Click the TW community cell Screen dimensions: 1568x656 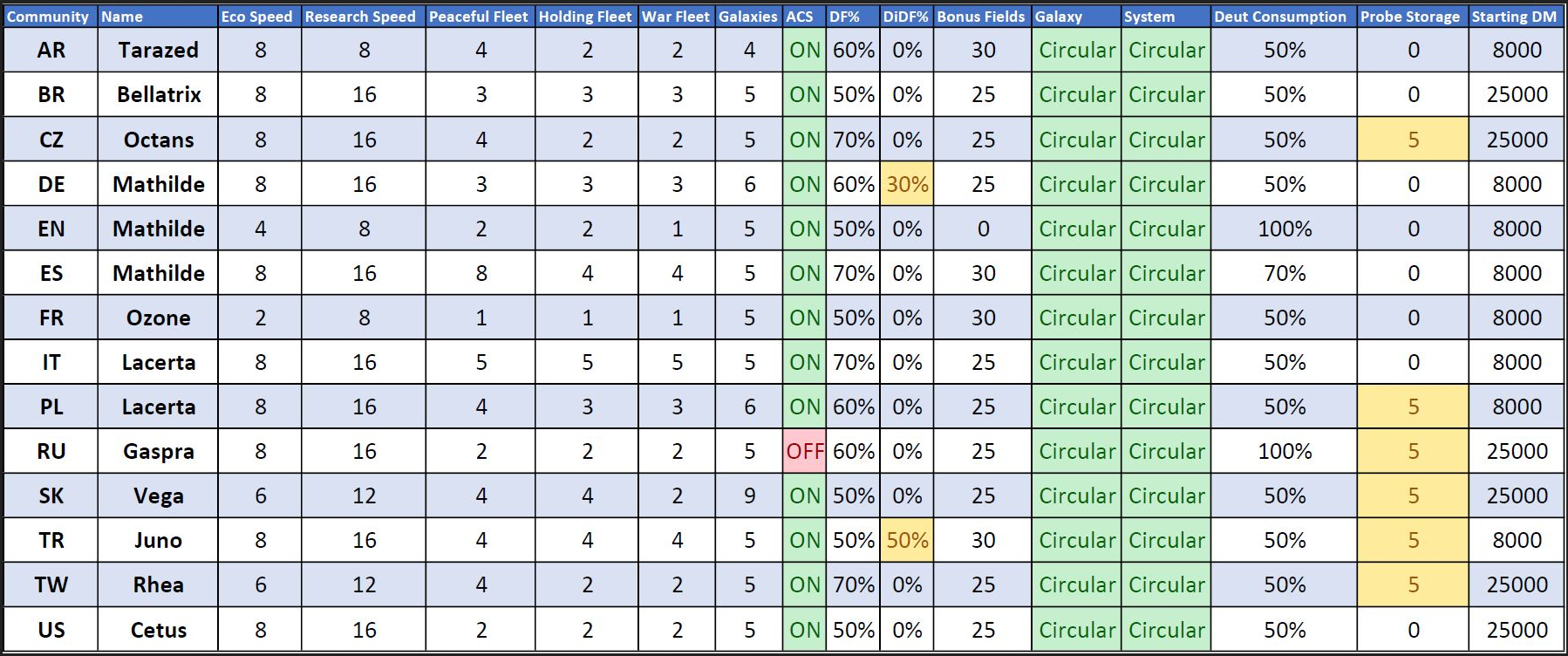[x=51, y=584]
